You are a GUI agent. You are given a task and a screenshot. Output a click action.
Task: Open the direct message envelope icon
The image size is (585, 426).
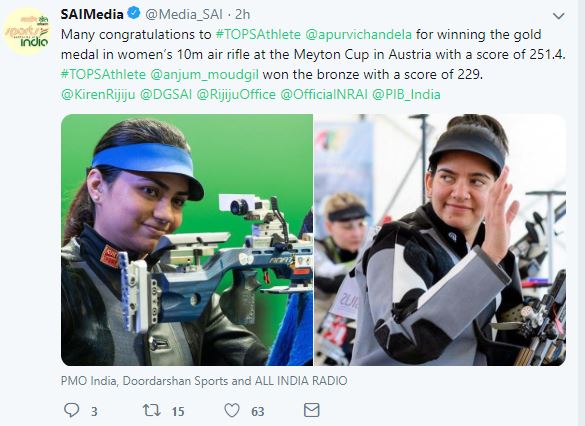312,410
